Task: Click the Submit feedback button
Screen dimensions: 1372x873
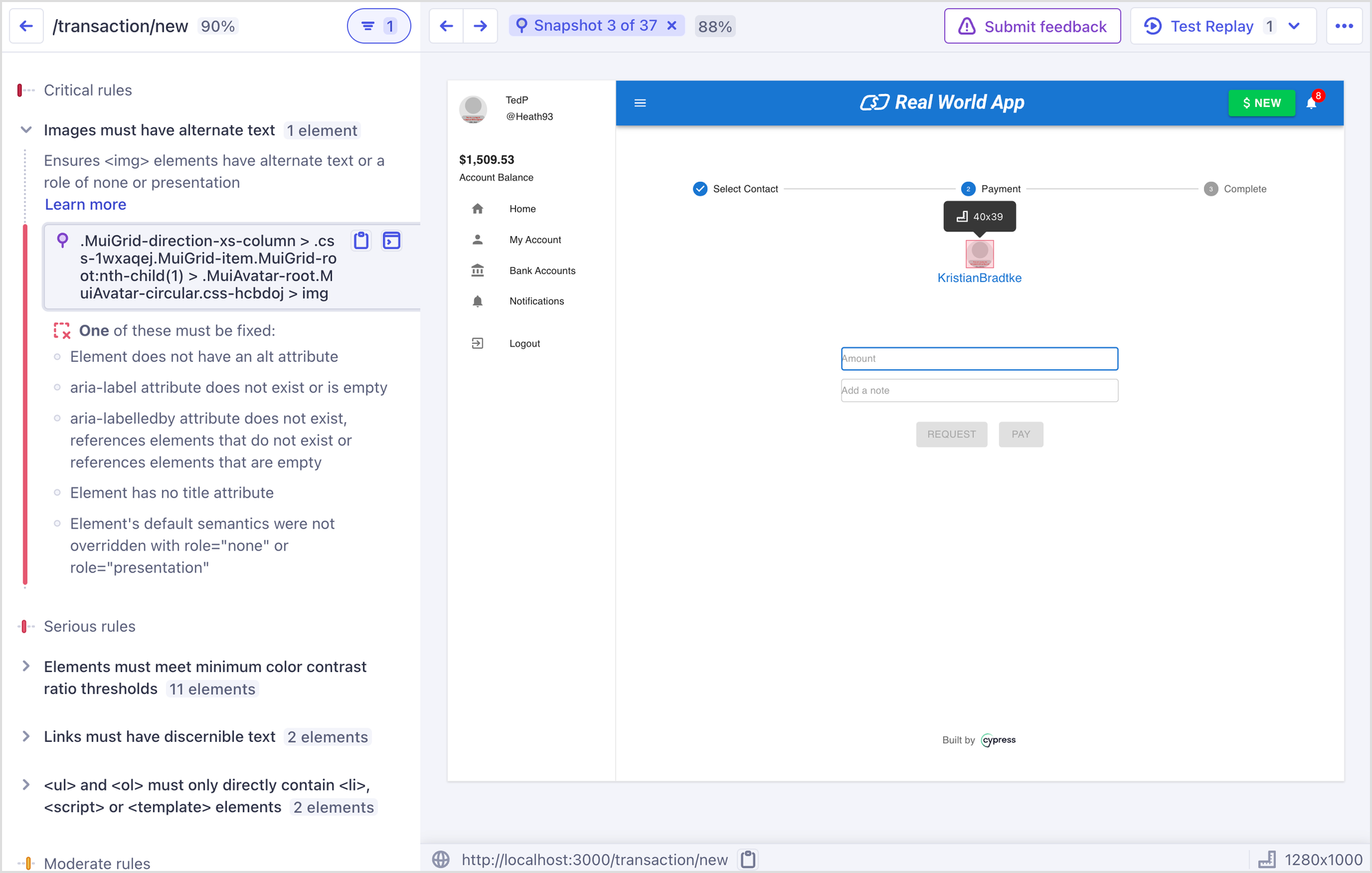Action: click(x=1032, y=26)
